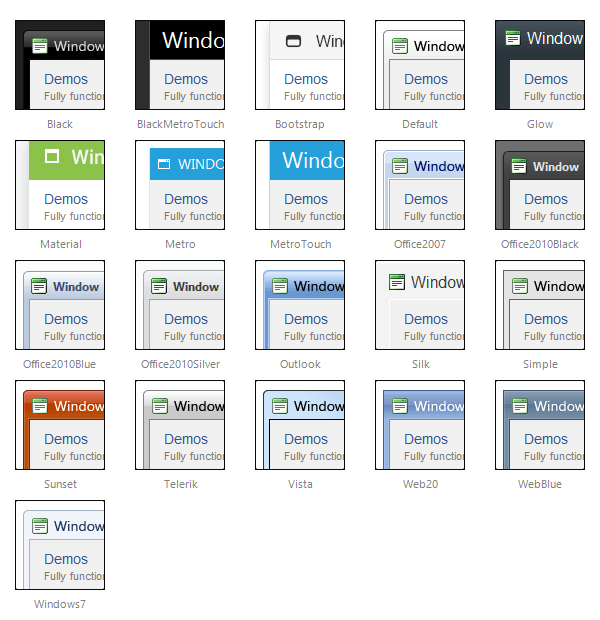Click the window icon in Windows7 skin preview
Screen dimensions: 600x620
40,526
